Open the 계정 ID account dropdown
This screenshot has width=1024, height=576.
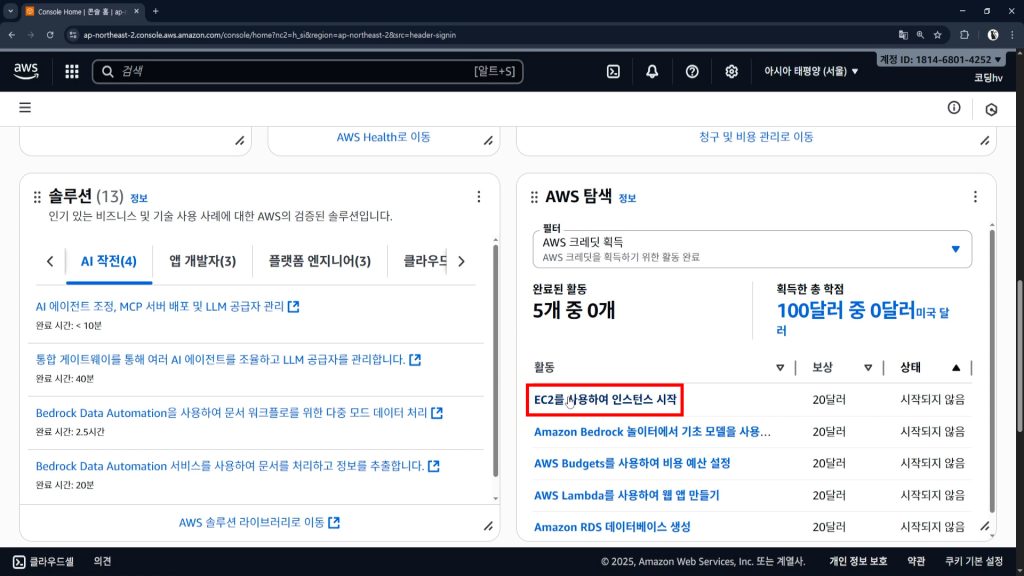click(x=940, y=59)
